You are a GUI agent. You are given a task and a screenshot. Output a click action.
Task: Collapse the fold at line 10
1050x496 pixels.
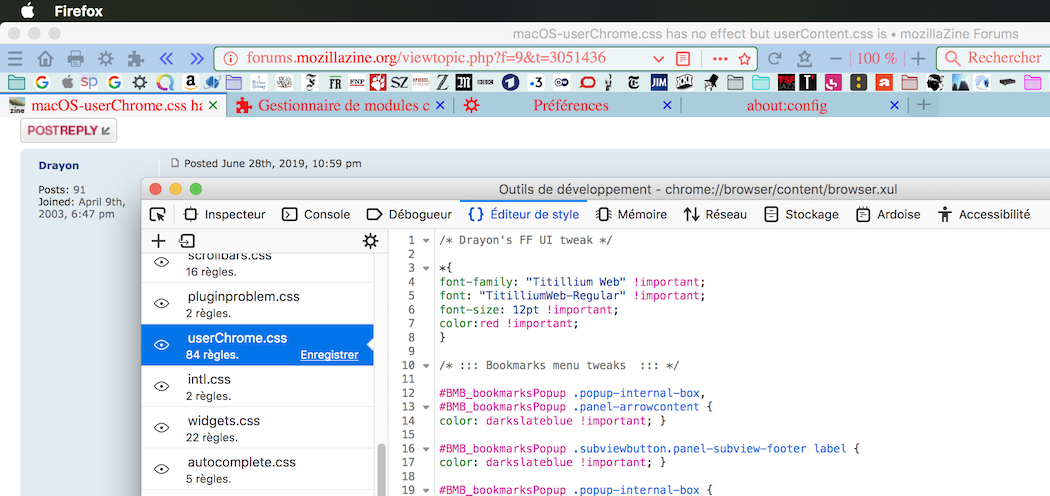pyautogui.click(x=425, y=365)
